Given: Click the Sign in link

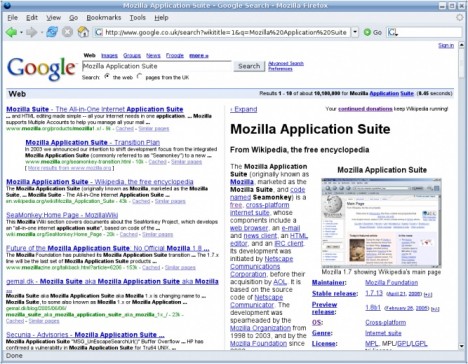Looking at the screenshot, I should tap(446, 45).
